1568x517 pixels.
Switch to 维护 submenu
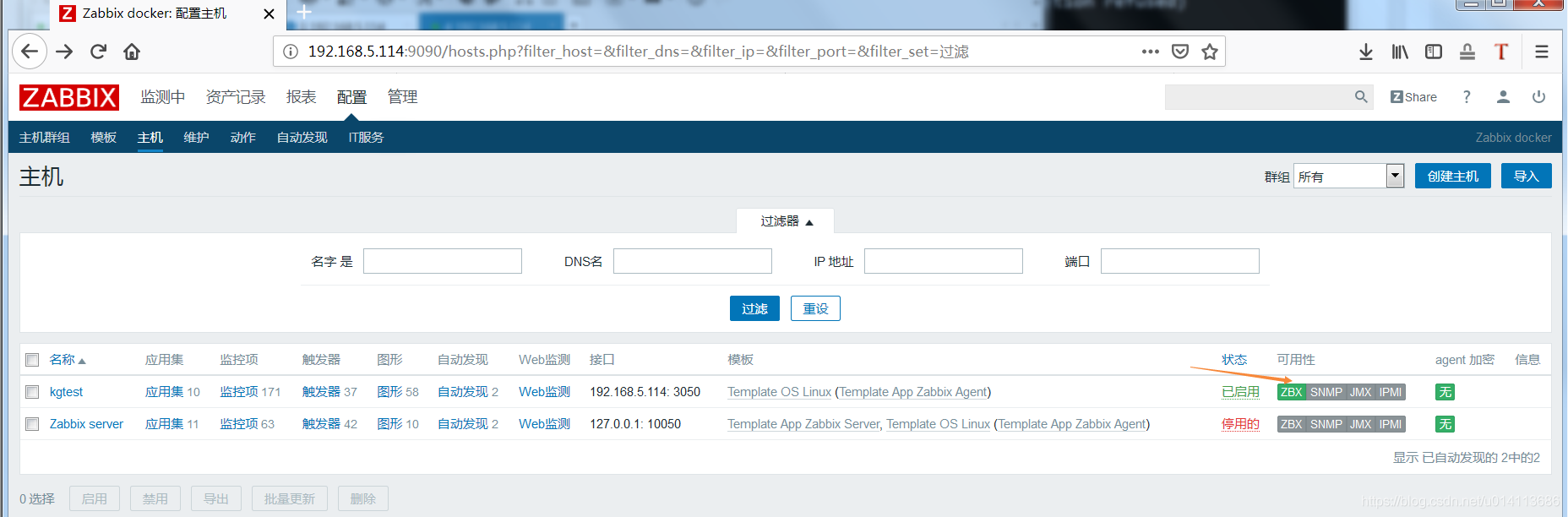coord(197,137)
